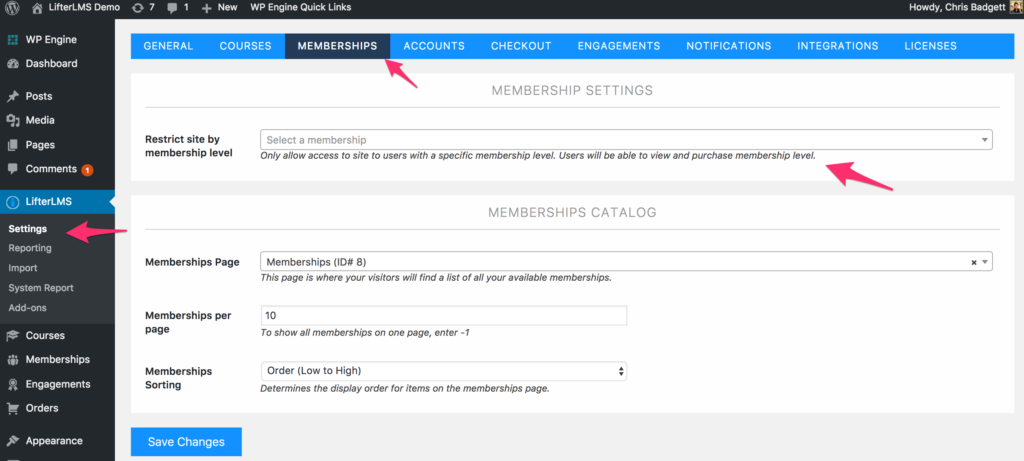Click into the Memberships per page field
The width and height of the screenshot is (1024, 461).
443,315
